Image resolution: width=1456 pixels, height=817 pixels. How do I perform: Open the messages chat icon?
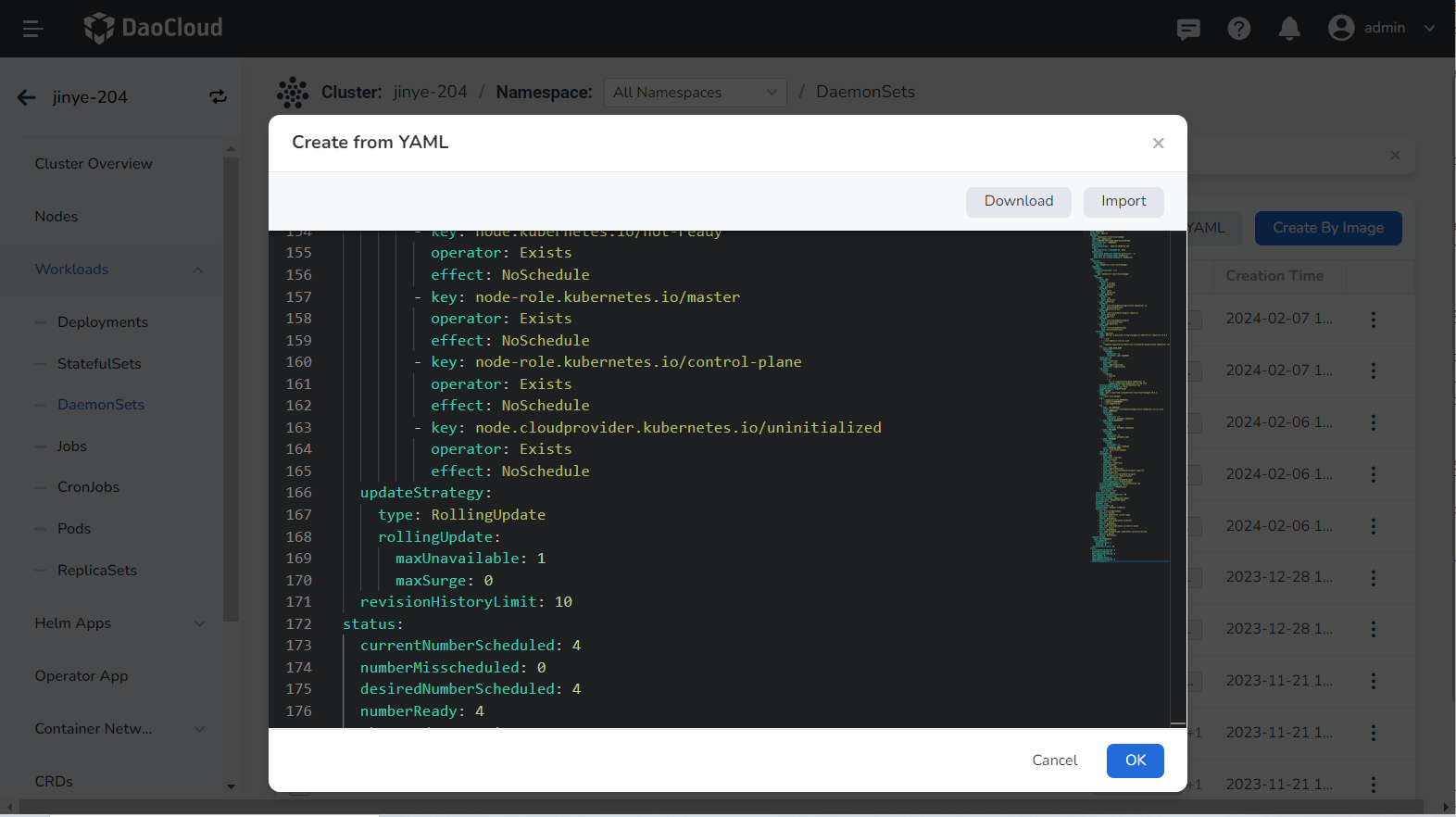coord(1187,29)
